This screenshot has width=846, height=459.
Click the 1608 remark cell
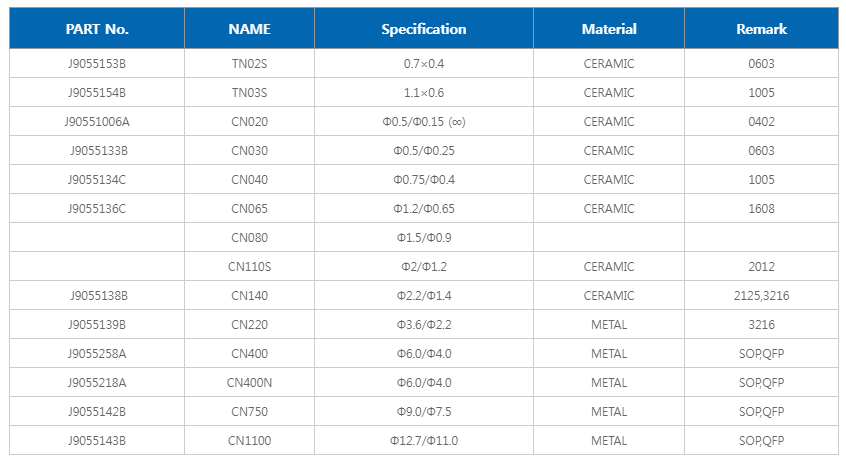pos(761,209)
